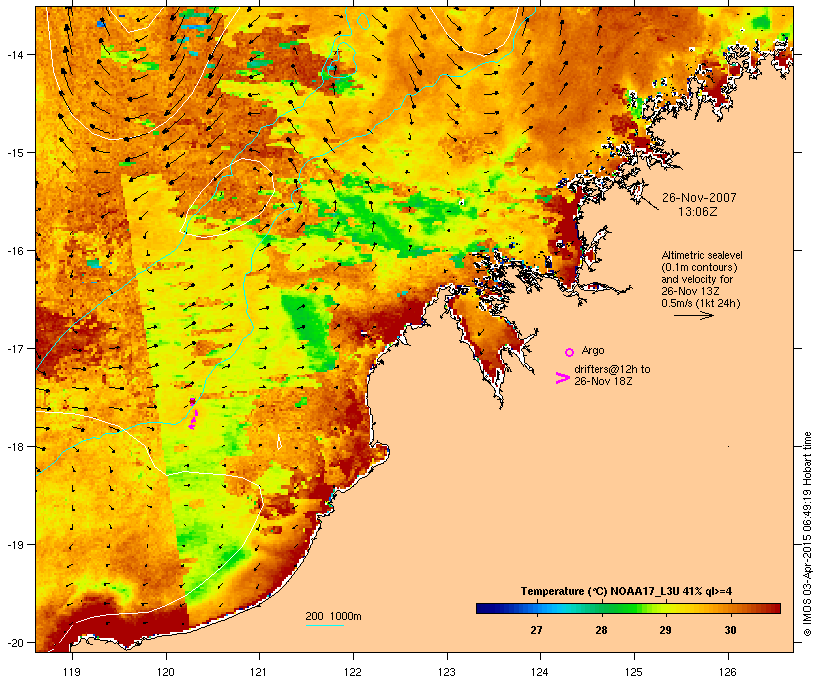
Task: Click the '26-Nov-2007' date label
Action: pyautogui.click(x=699, y=198)
